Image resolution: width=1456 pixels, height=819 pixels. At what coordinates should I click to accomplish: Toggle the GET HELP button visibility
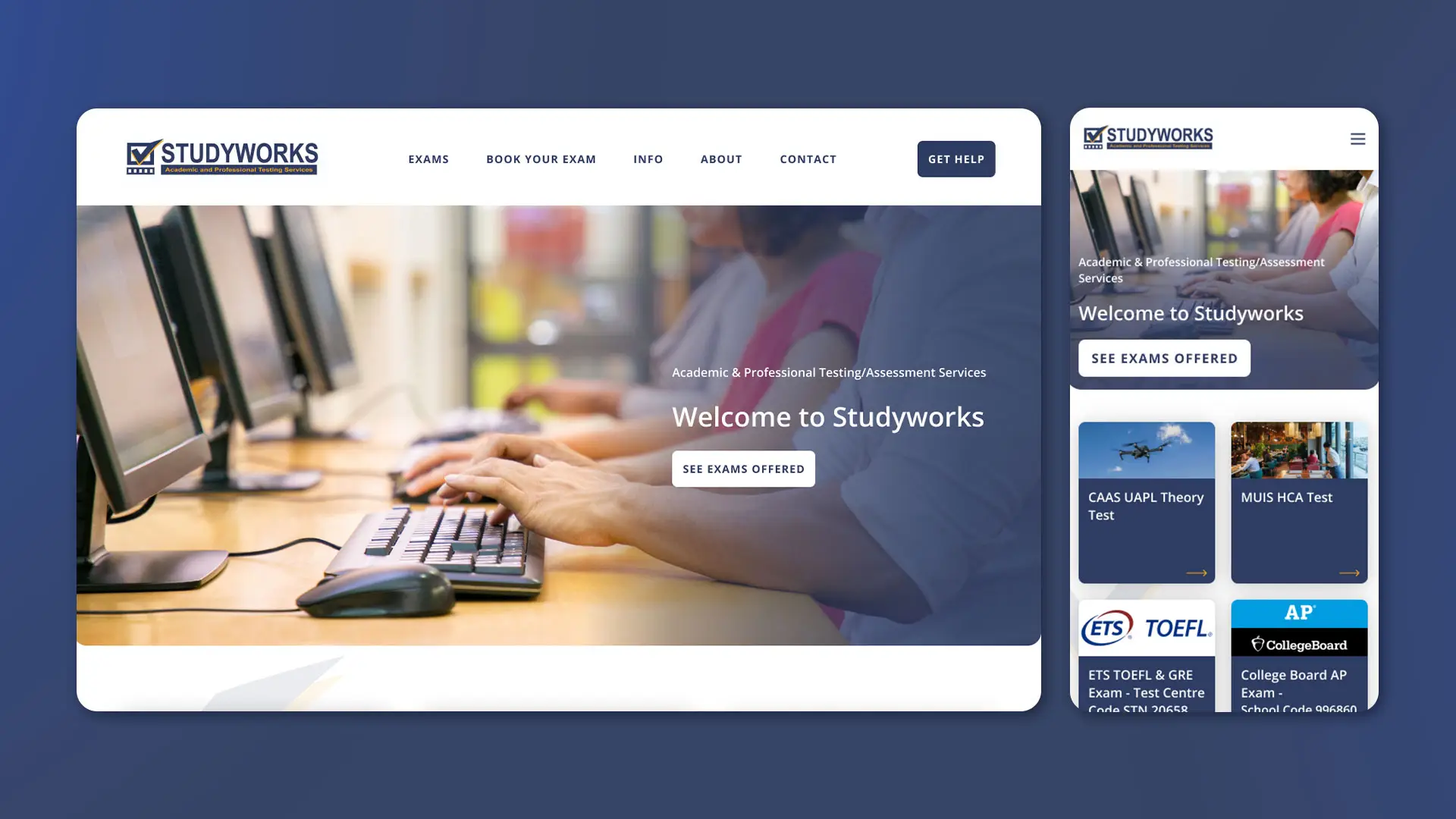(956, 158)
